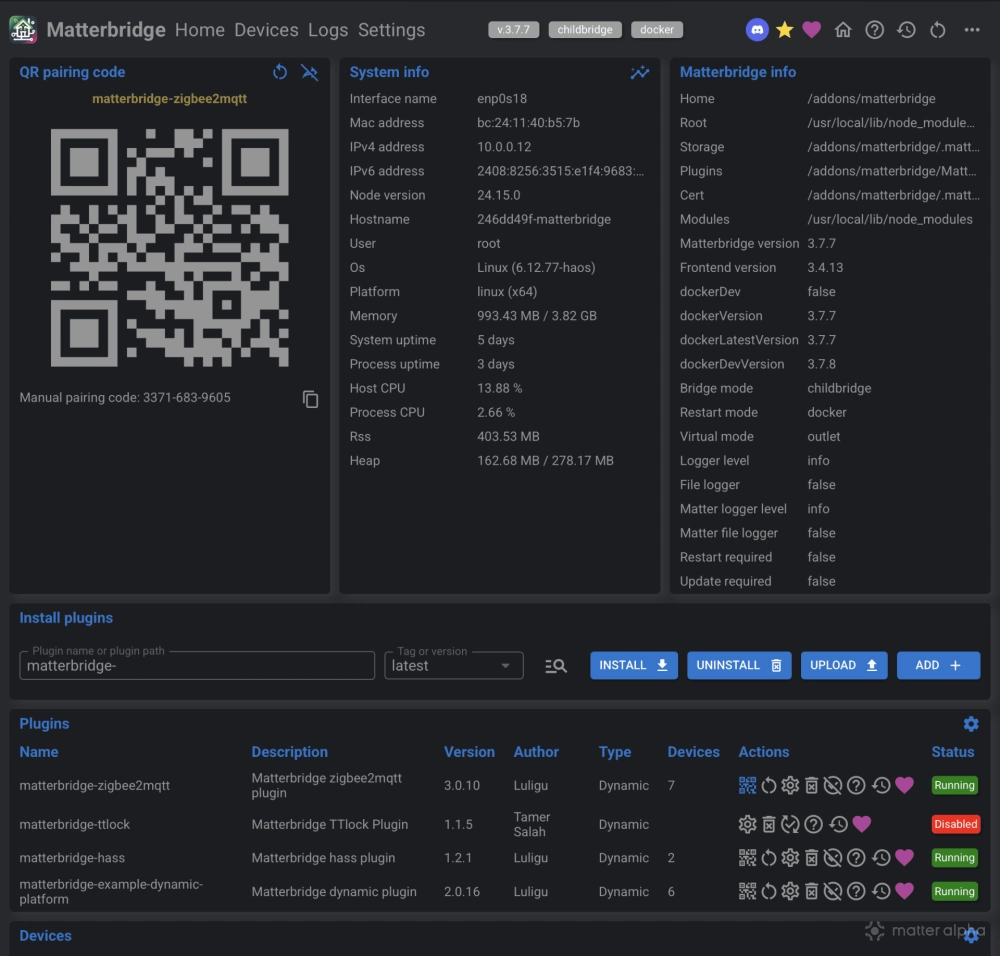Open config gear for matterbridge-zigbee2mqtt
The height and width of the screenshot is (956, 1000).
point(790,785)
